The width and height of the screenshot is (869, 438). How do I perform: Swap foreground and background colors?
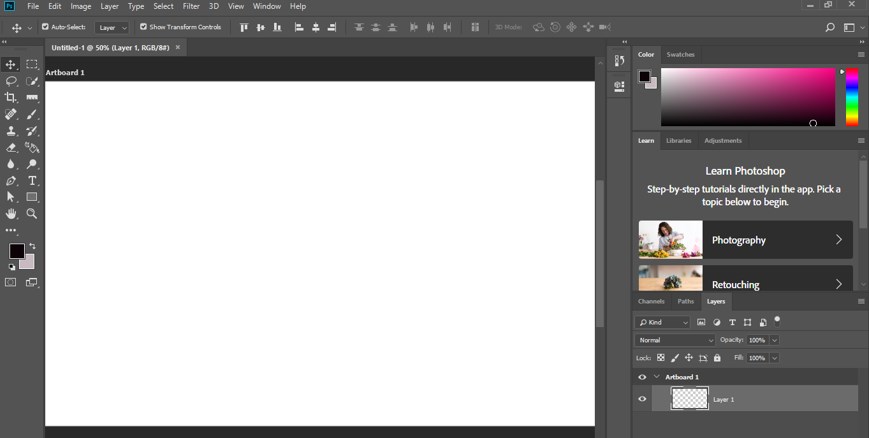(32, 246)
